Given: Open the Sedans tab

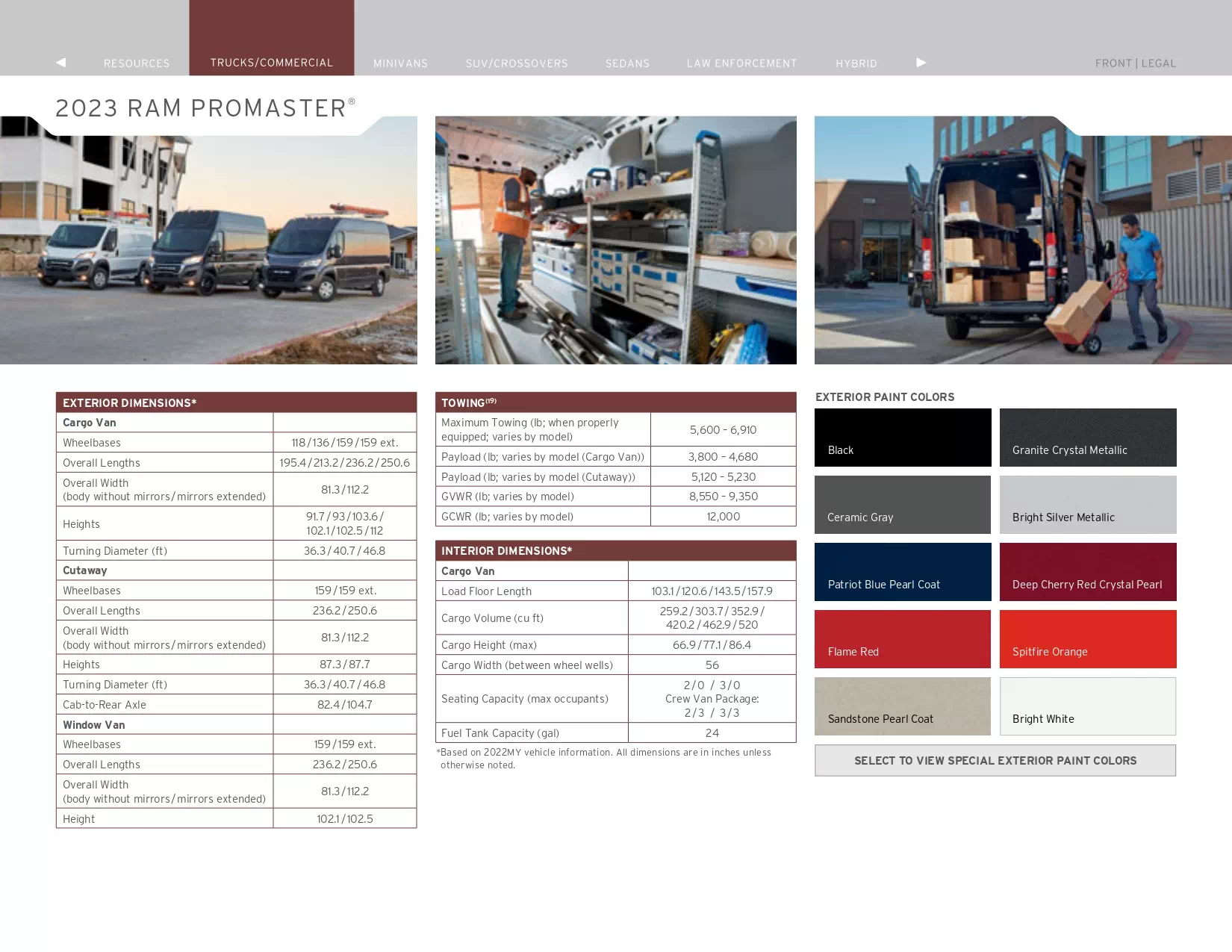Looking at the screenshot, I should [x=628, y=63].
